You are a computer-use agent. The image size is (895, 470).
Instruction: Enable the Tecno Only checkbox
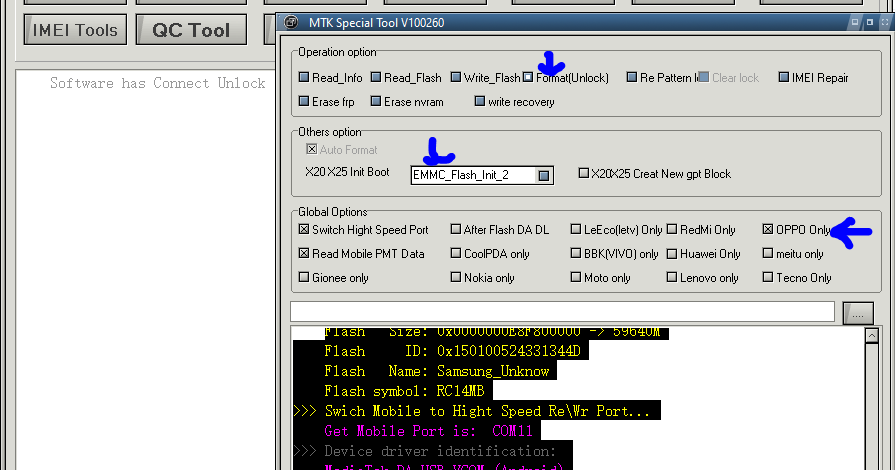pyautogui.click(x=768, y=277)
